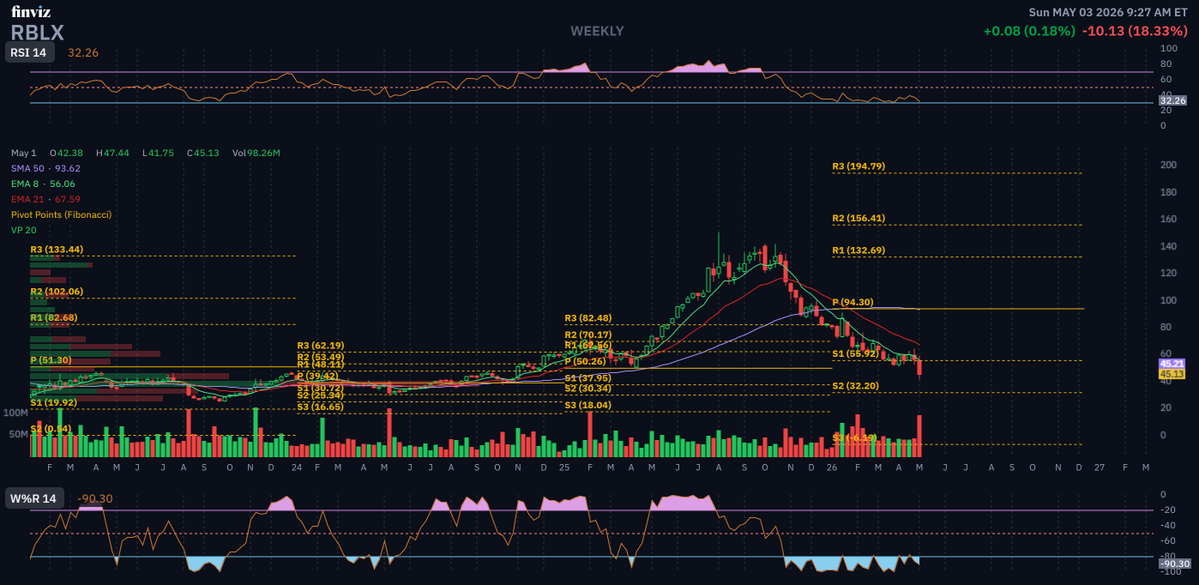Click the R2 (156.41) pivot label
This screenshot has width=1199, height=585.
[859, 218]
